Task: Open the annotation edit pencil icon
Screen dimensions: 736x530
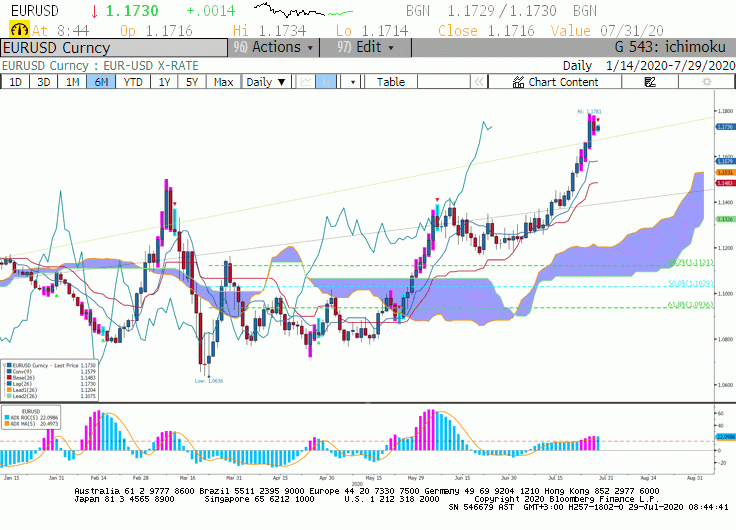Action: click(650, 82)
